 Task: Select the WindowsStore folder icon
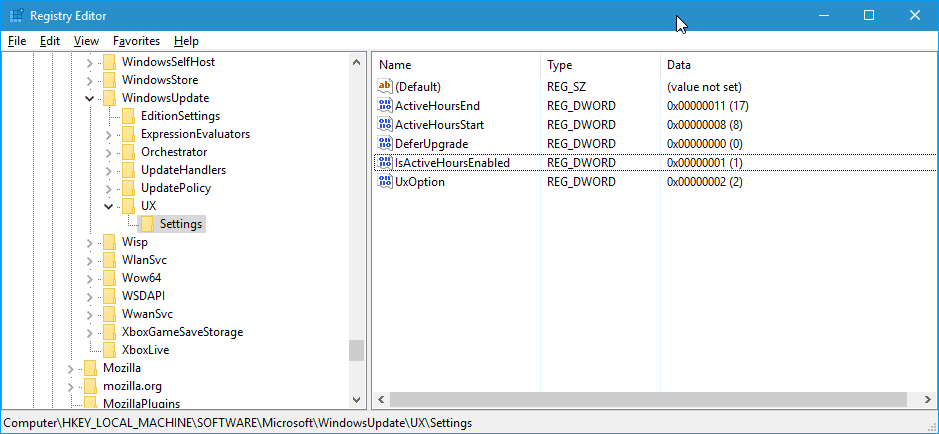point(109,80)
